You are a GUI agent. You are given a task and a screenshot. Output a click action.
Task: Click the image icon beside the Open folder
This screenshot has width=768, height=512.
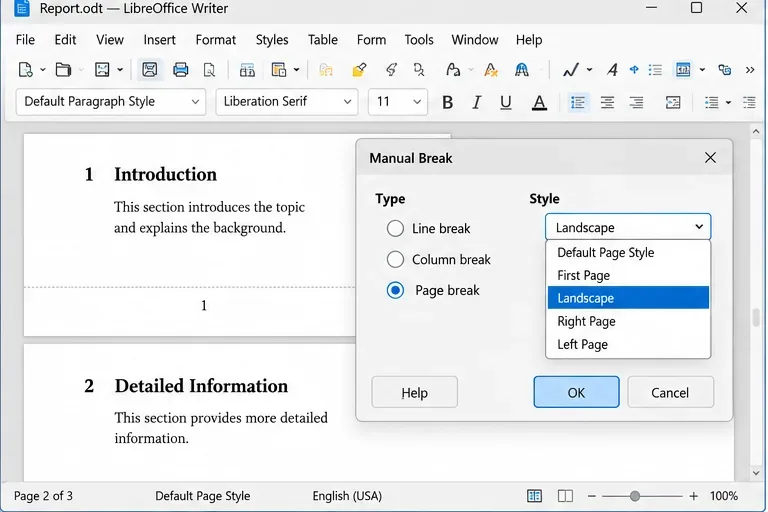point(102,70)
